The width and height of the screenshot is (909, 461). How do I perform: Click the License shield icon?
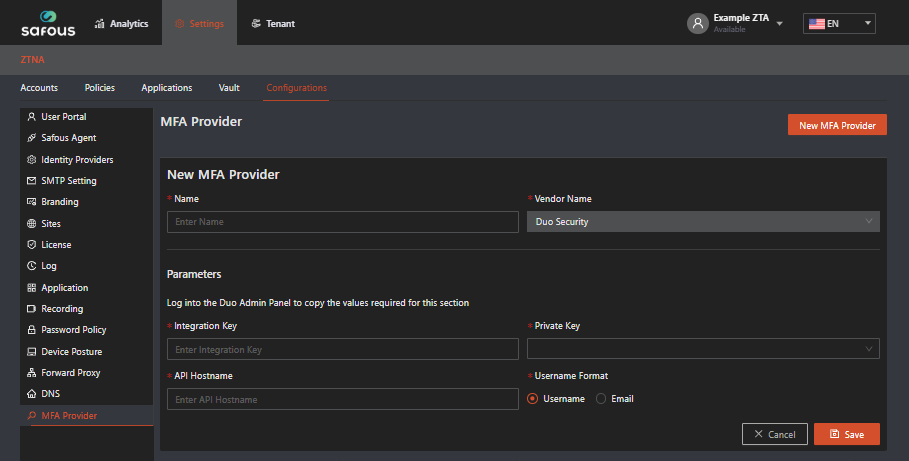(32, 245)
